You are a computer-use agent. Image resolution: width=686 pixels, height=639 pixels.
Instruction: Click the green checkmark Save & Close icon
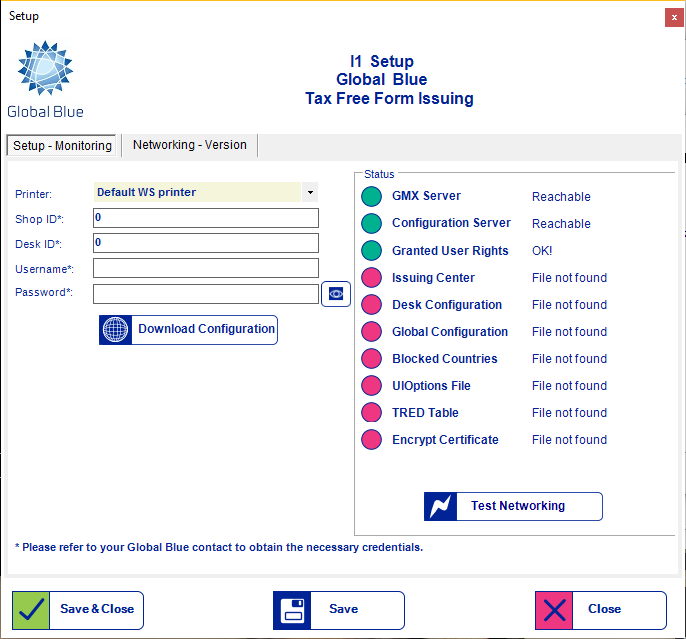coord(31,610)
